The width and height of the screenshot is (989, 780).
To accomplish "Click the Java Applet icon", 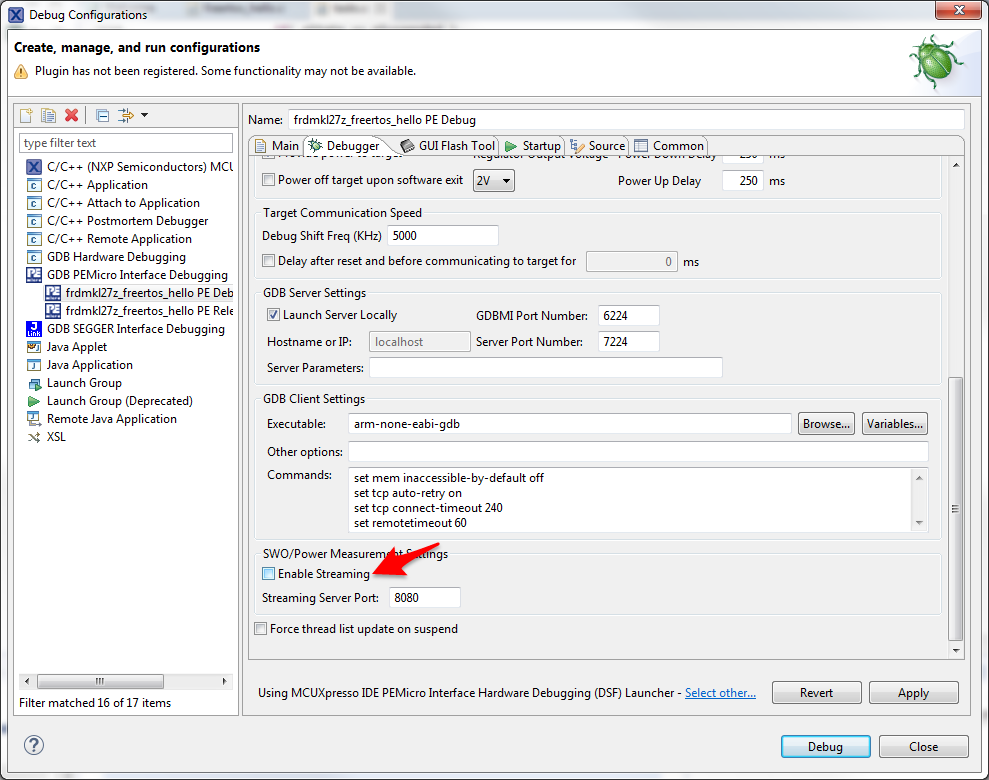I will [x=34, y=347].
